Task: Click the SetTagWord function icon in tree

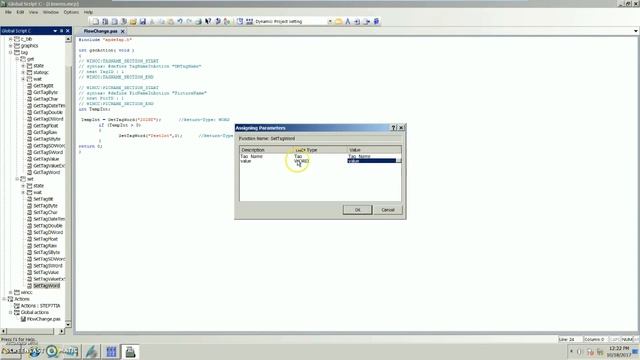Action: tap(29, 286)
